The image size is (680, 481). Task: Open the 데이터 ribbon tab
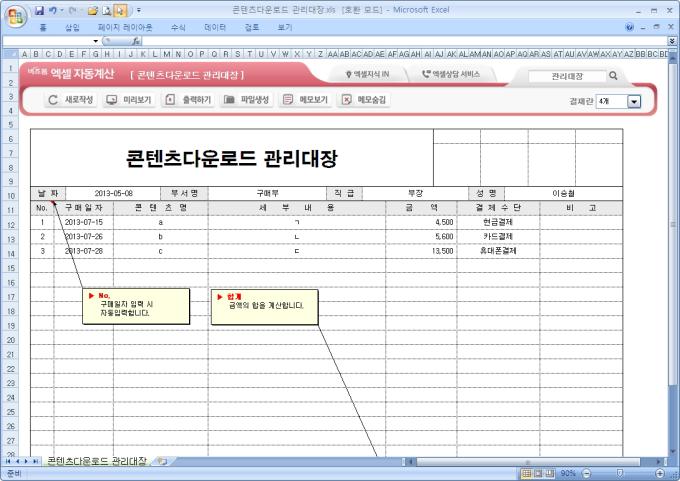[x=215, y=27]
